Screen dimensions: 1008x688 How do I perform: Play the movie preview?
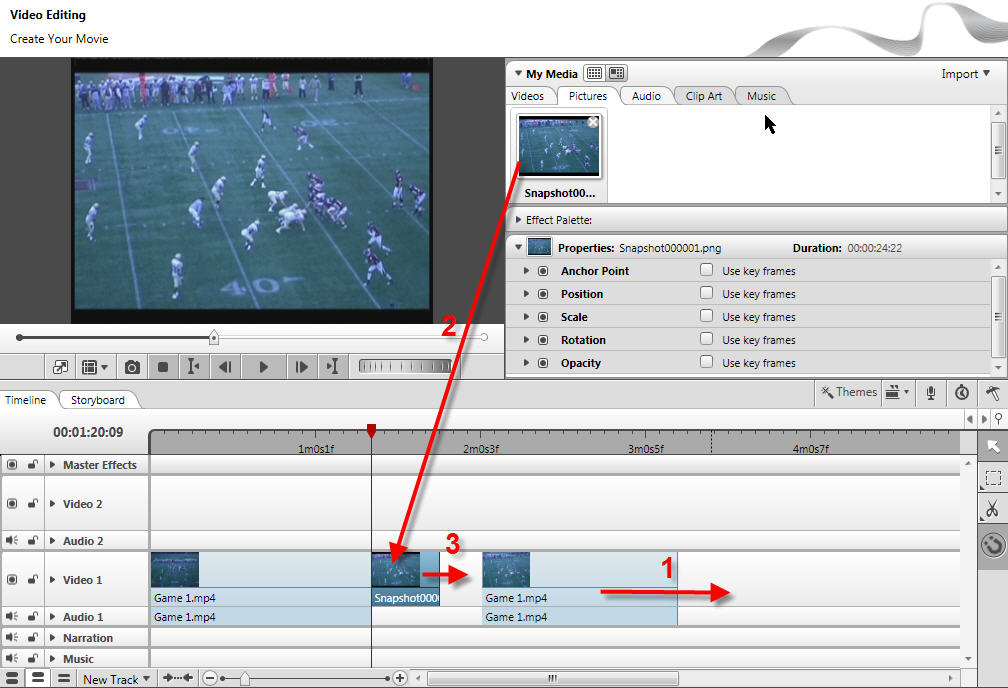point(264,367)
